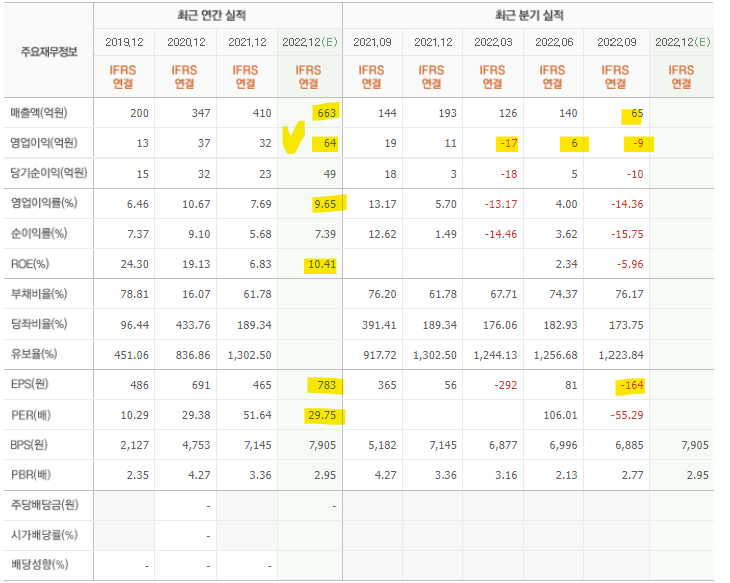Click the 2021.12 annual revenue '410'
This screenshot has width=730, height=583.
point(262,113)
